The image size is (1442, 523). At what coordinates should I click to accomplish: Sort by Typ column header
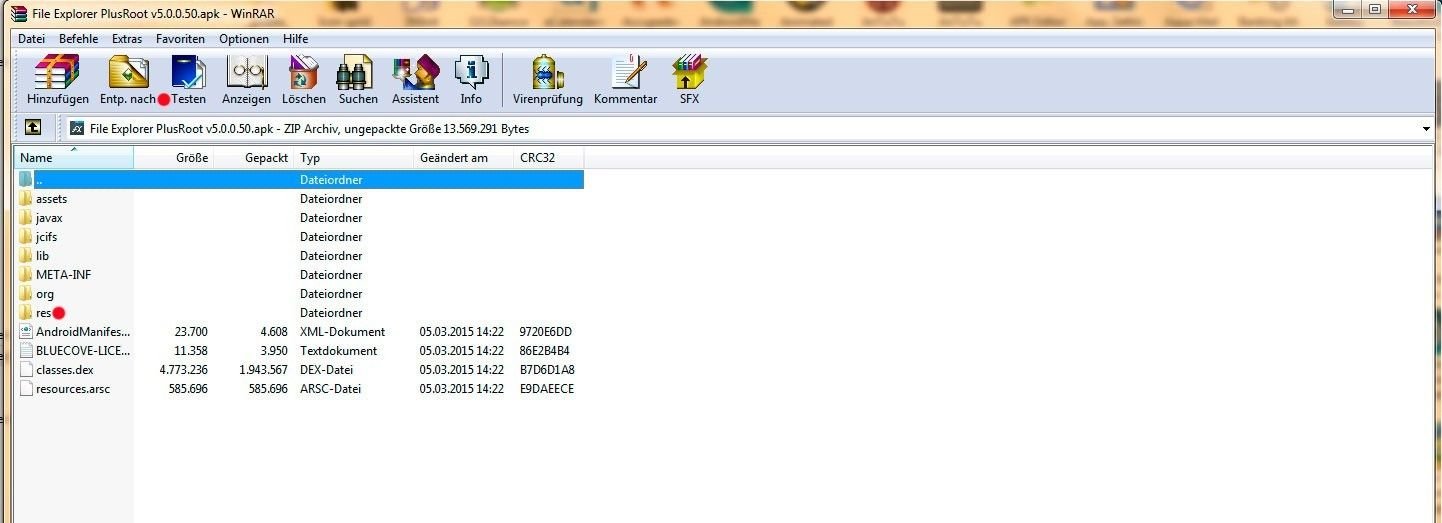[x=354, y=158]
